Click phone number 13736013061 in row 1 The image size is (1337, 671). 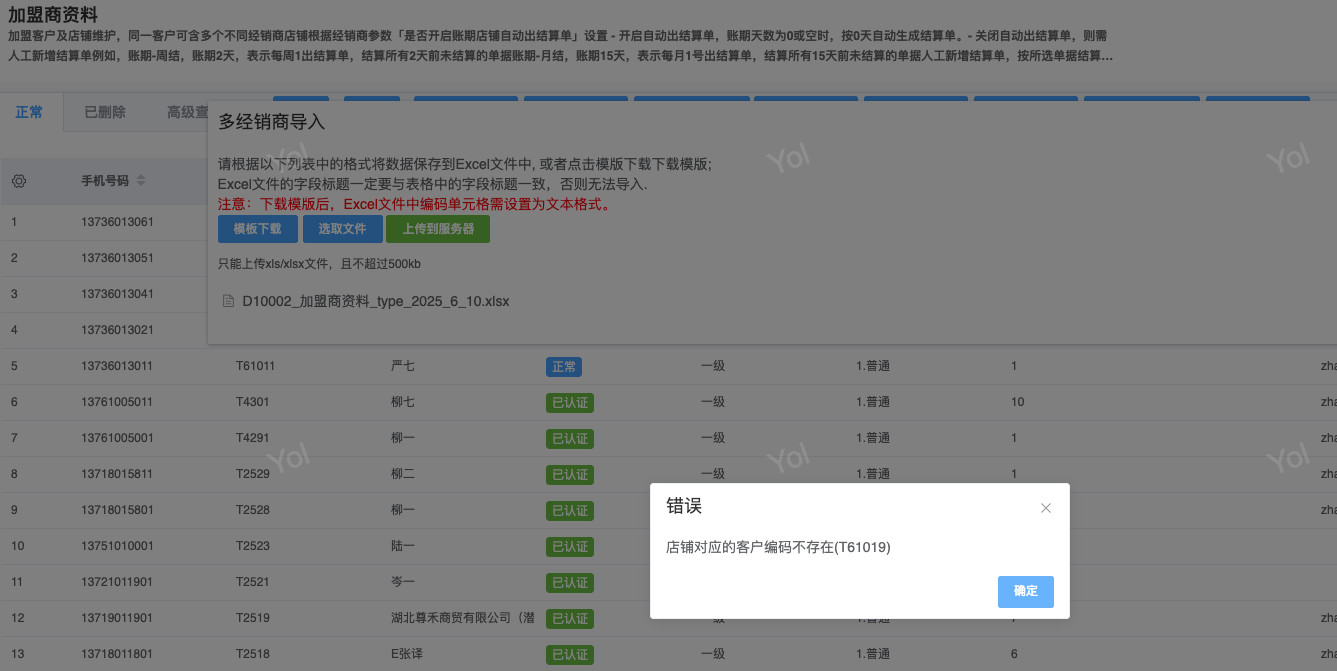click(117, 222)
